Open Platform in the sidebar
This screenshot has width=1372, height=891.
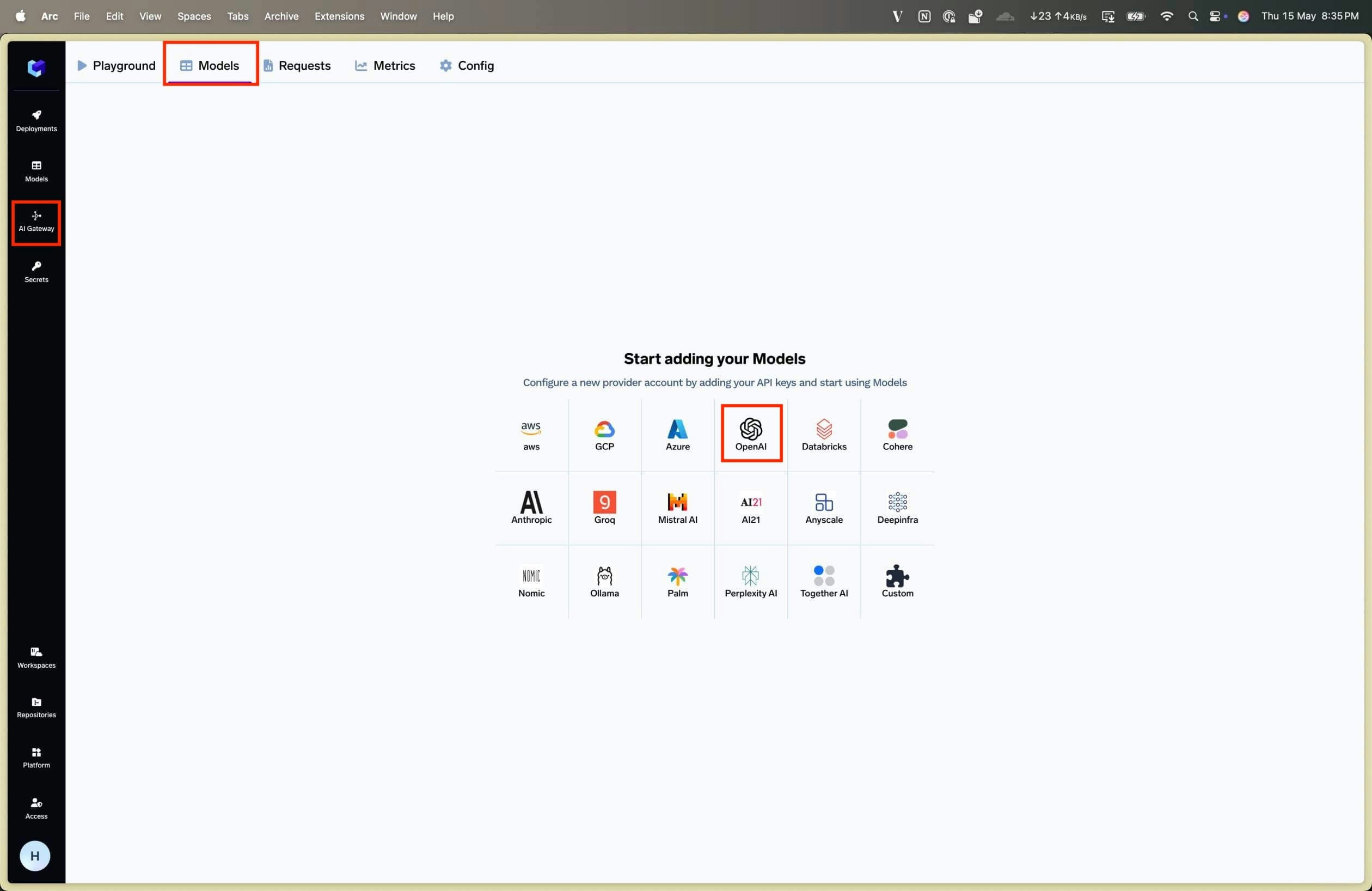click(x=36, y=757)
